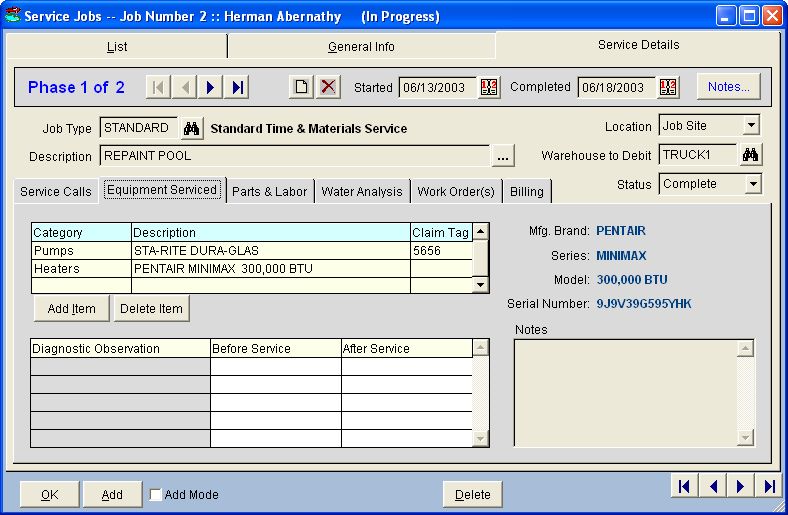Open the Service Calls tab
788x515 pixels.
(x=56, y=191)
